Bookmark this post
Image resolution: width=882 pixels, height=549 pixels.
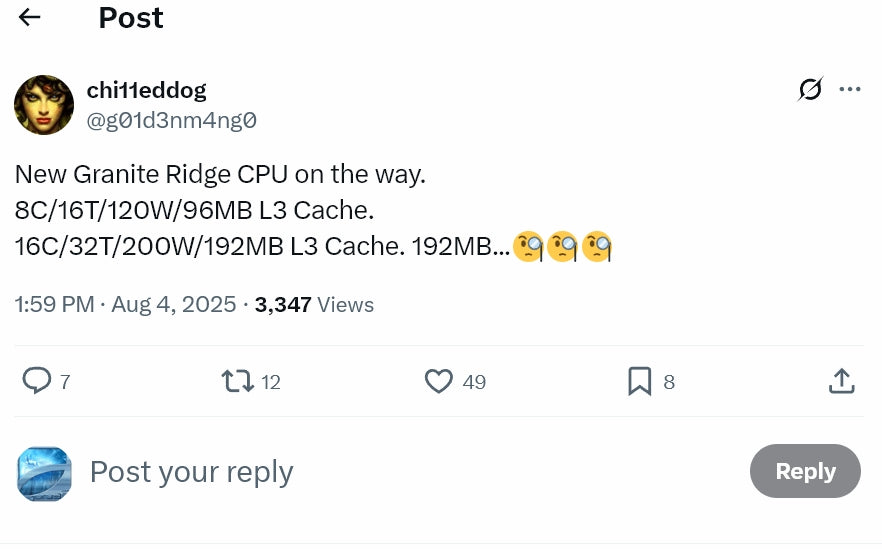click(x=640, y=381)
